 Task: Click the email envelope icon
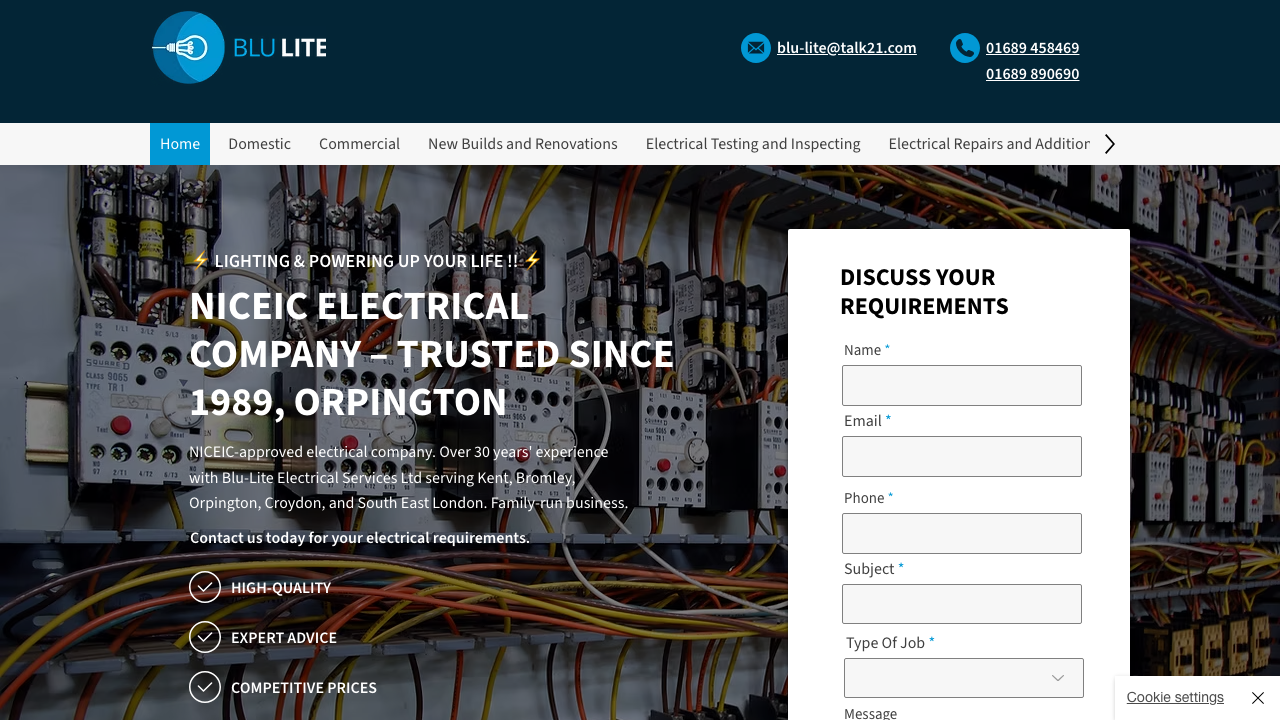pos(755,47)
